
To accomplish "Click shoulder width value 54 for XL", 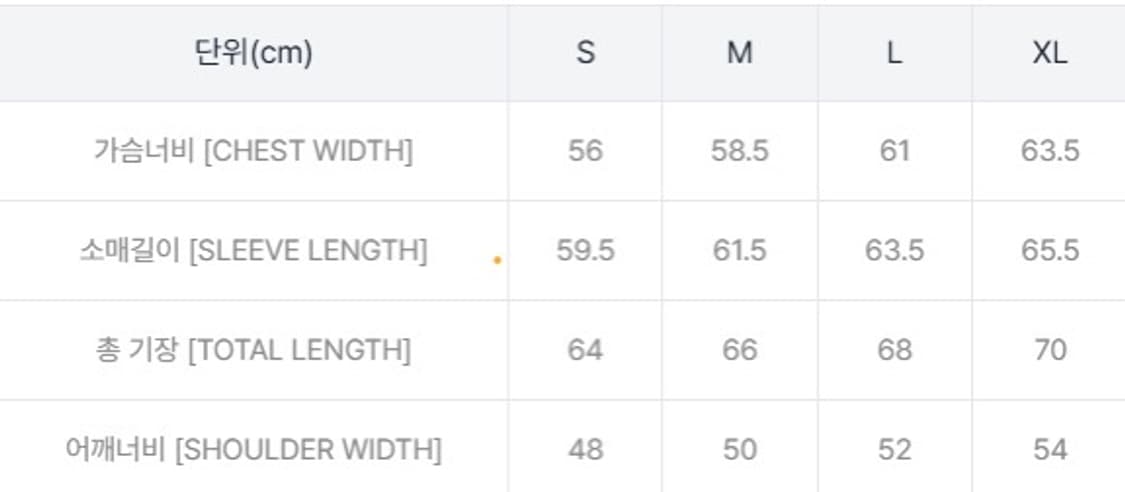I will pyautogui.click(x=1049, y=449).
